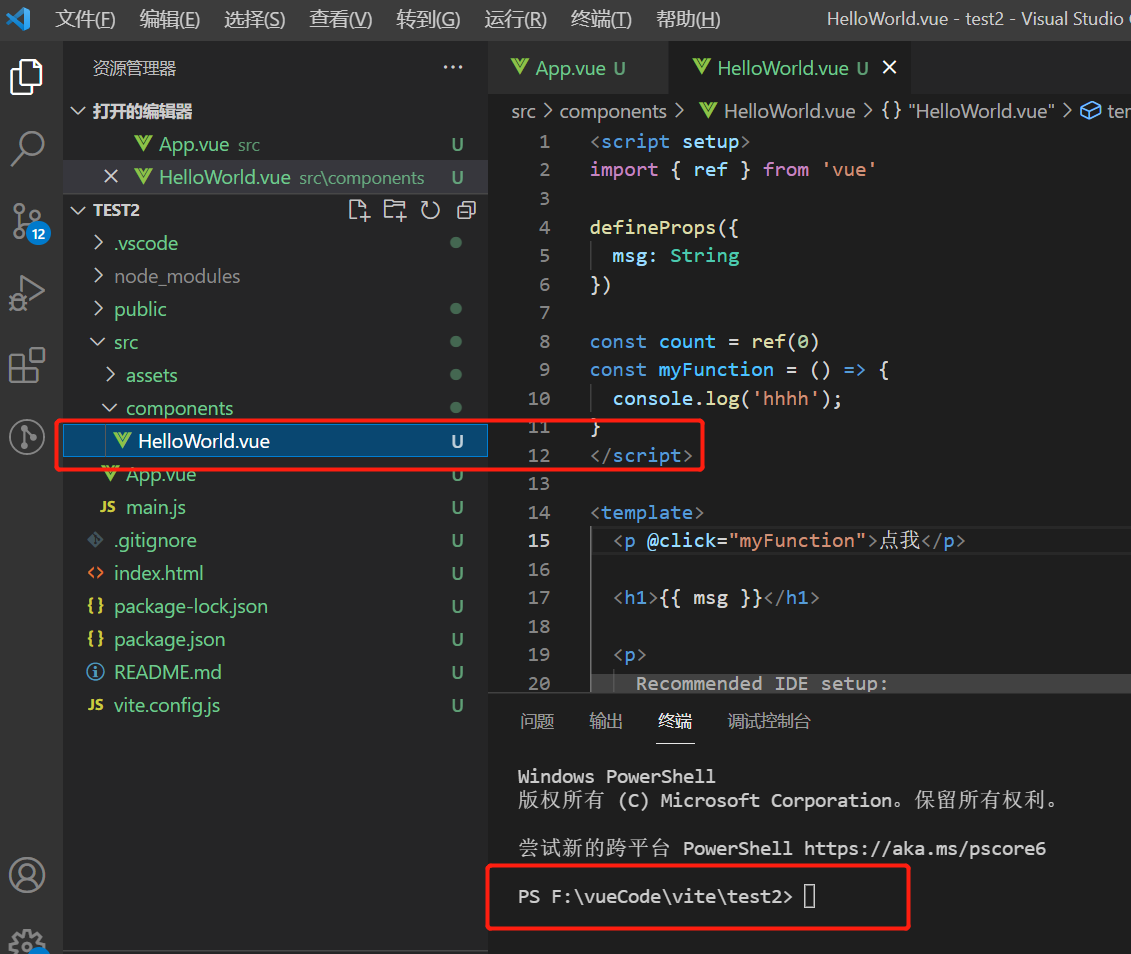This screenshot has width=1131, height=954.
Task: Open the Git graph icon in activity bar
Action: [x=27, y=437]
